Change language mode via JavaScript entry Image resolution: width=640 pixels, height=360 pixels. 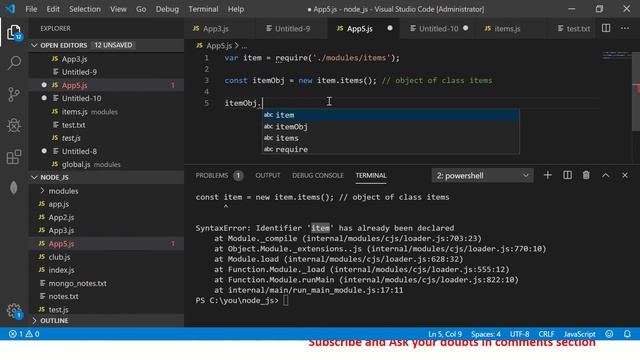pyautogui.click(x=579, y=334)
